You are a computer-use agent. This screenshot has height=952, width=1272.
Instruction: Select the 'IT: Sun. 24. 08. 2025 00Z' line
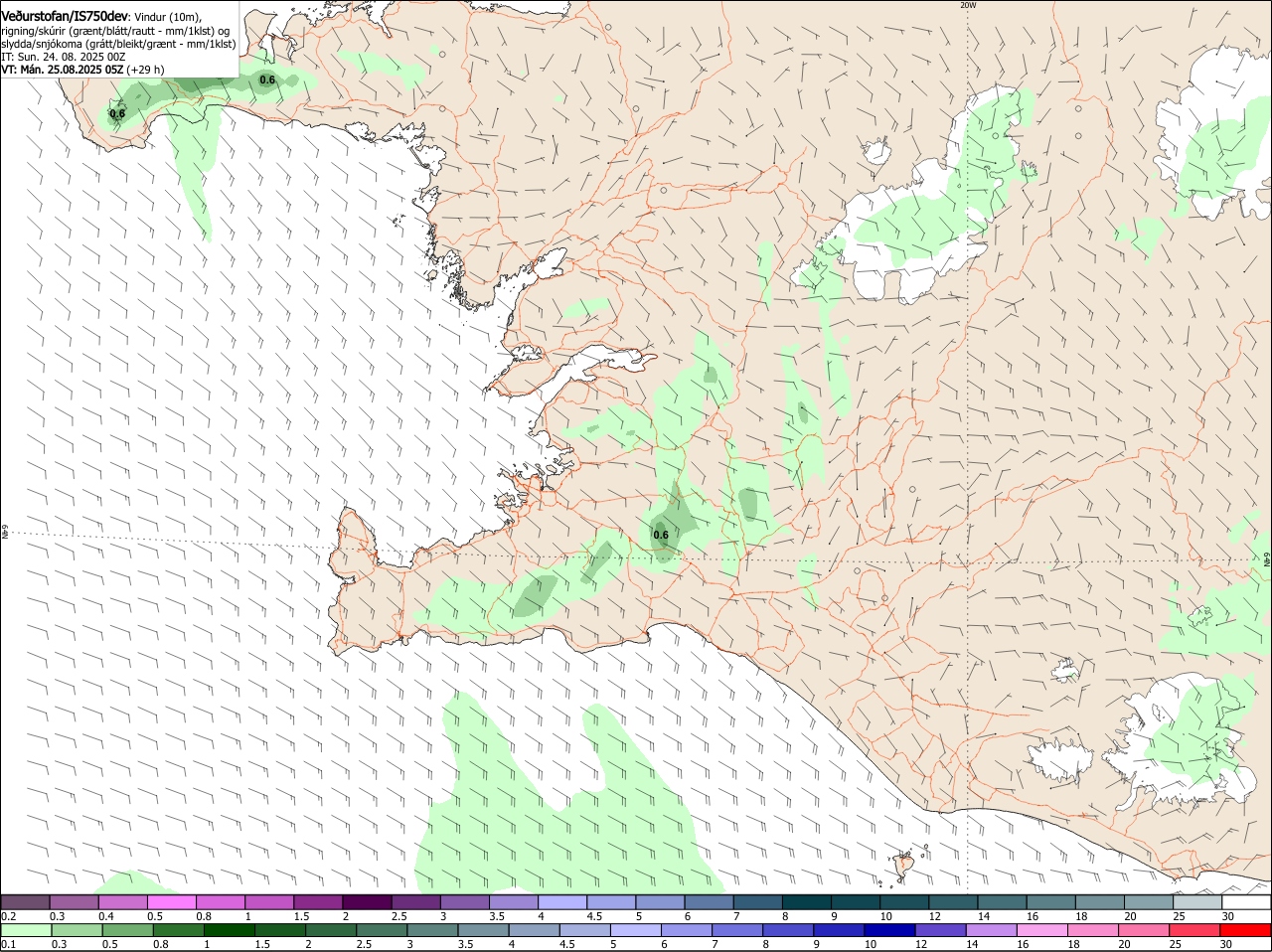(x=64, y=57)
